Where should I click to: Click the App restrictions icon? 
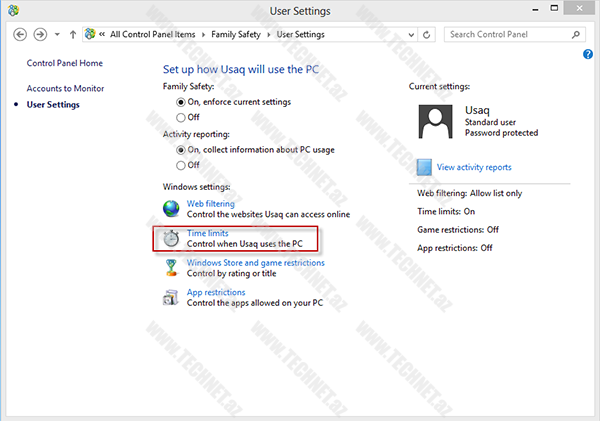(x=172, y=297)
